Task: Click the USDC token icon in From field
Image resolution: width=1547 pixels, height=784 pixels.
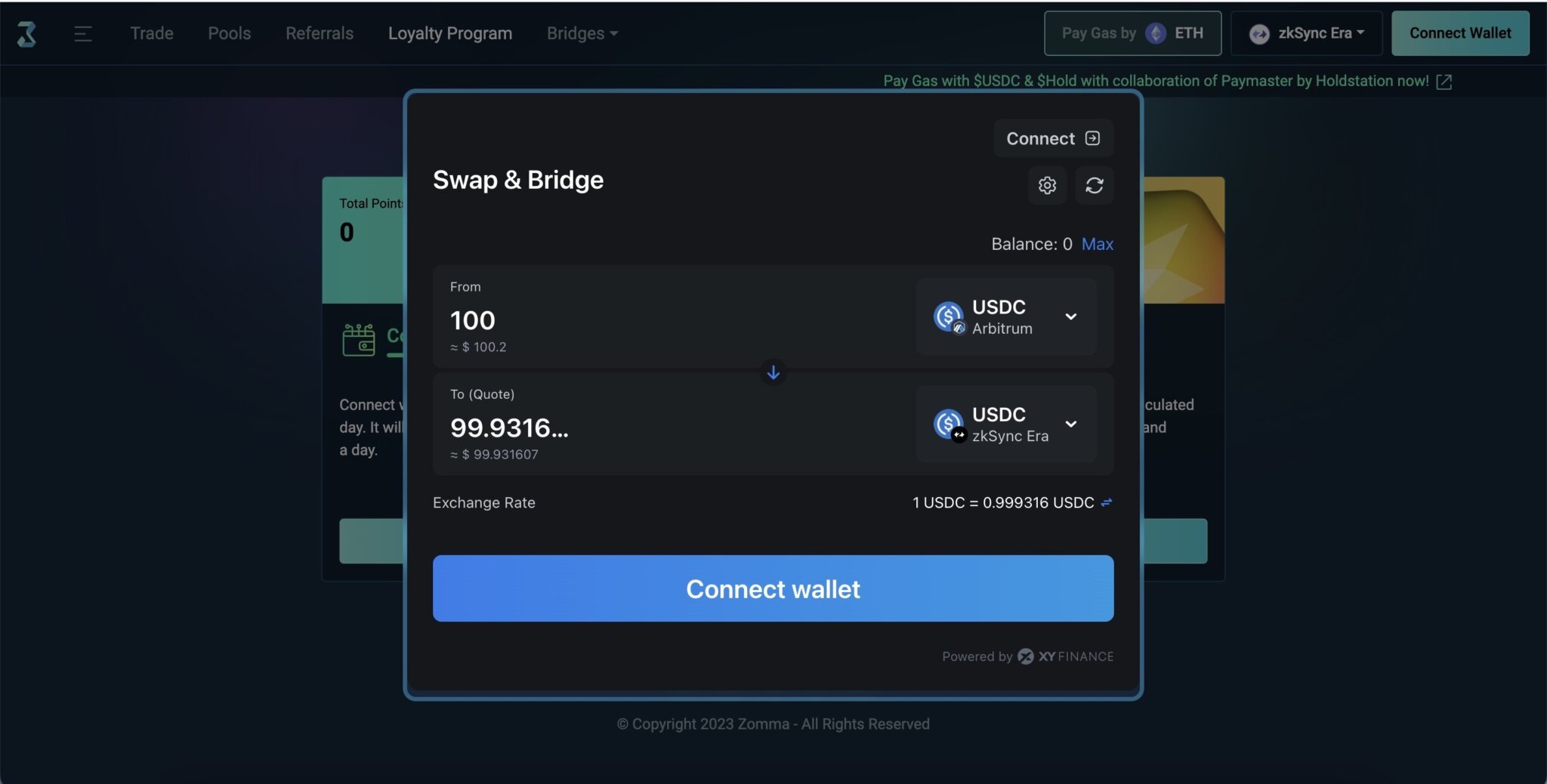Action: [947, 316]
